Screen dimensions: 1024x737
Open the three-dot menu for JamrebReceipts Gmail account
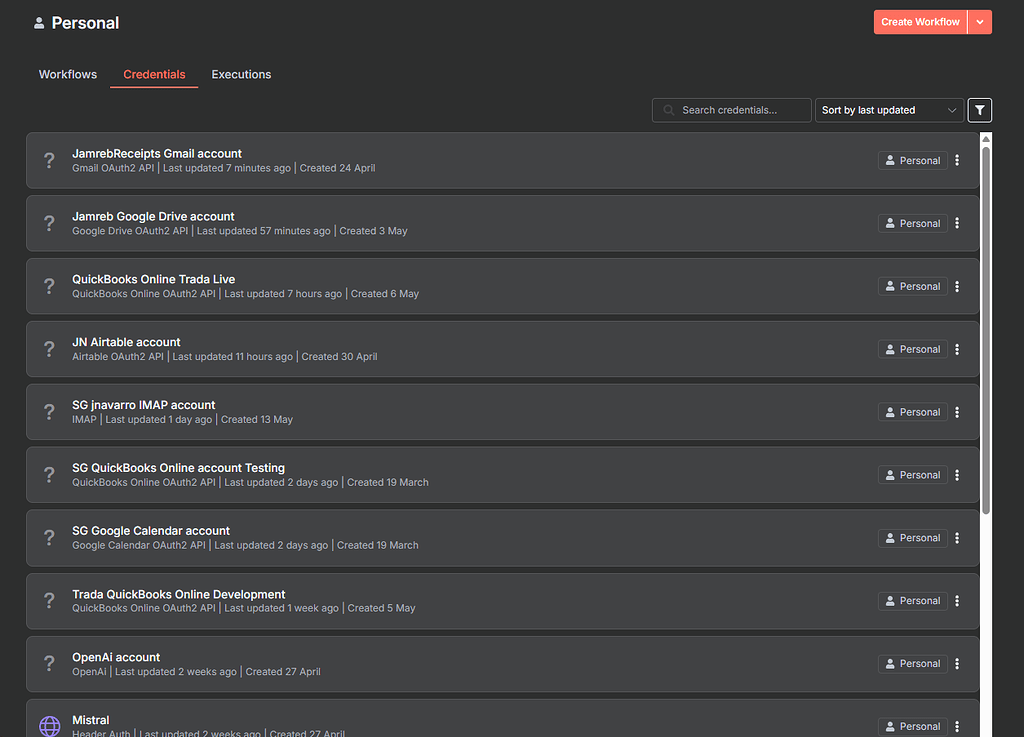click(956, 160)
